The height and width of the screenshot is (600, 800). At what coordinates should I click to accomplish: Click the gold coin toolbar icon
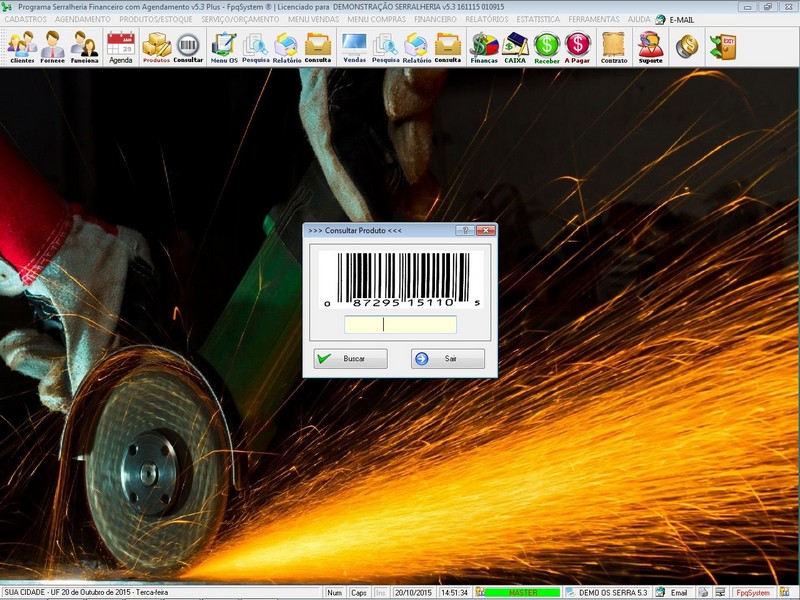(x=687, y=46)
